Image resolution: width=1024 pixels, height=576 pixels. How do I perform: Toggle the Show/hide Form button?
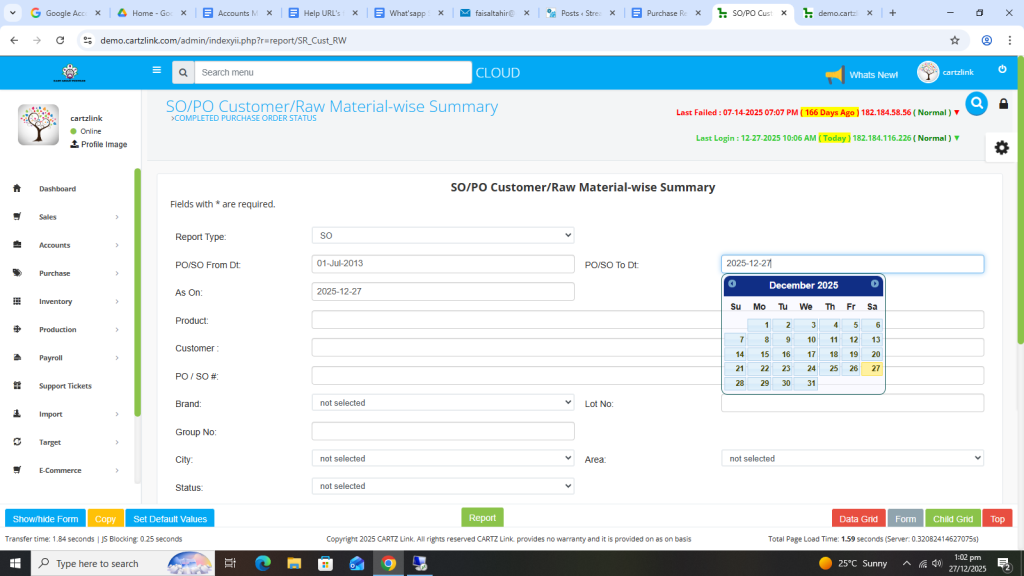pos(45,519)
